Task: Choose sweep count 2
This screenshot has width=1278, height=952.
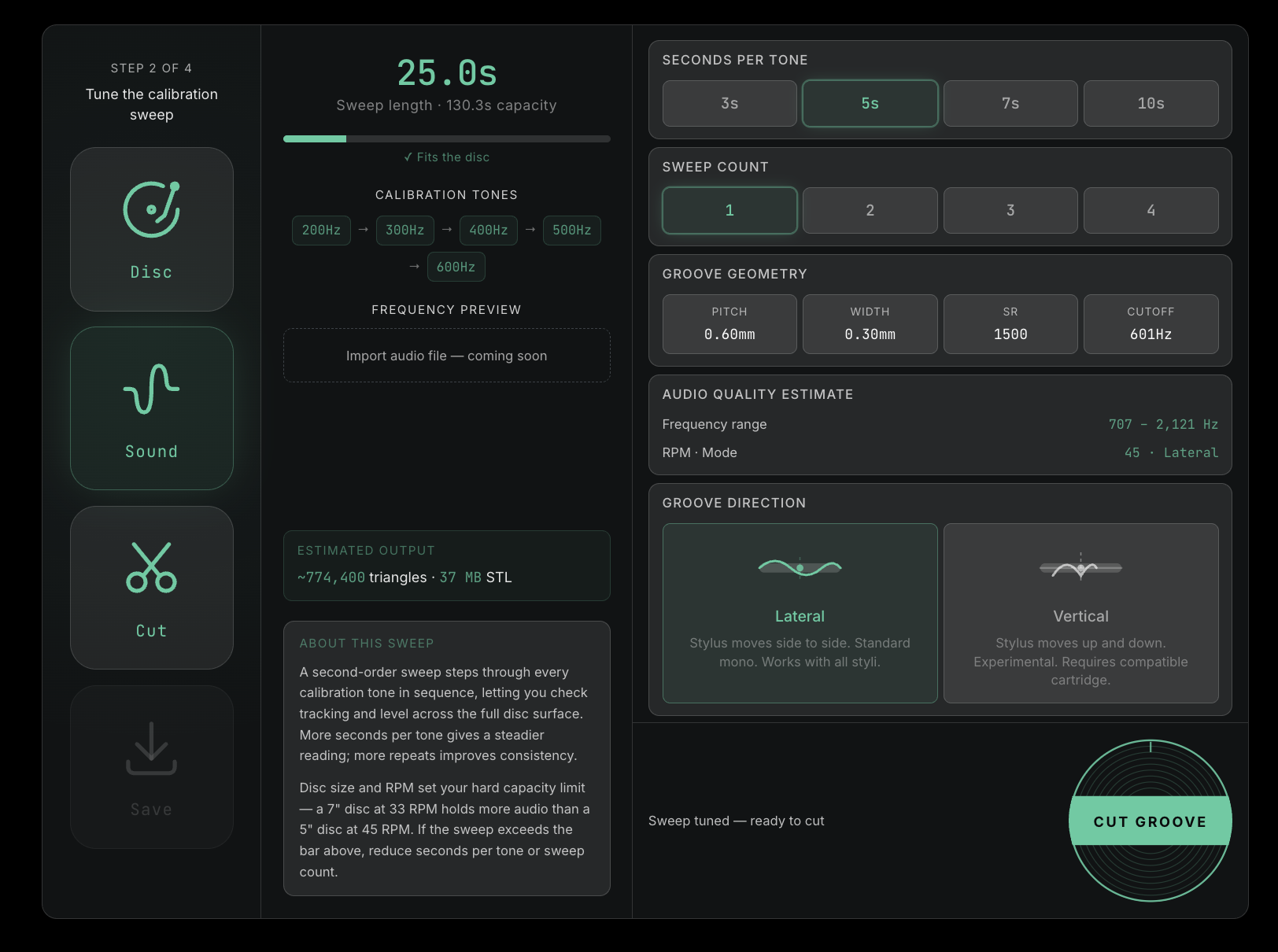Action: point(870,210)
